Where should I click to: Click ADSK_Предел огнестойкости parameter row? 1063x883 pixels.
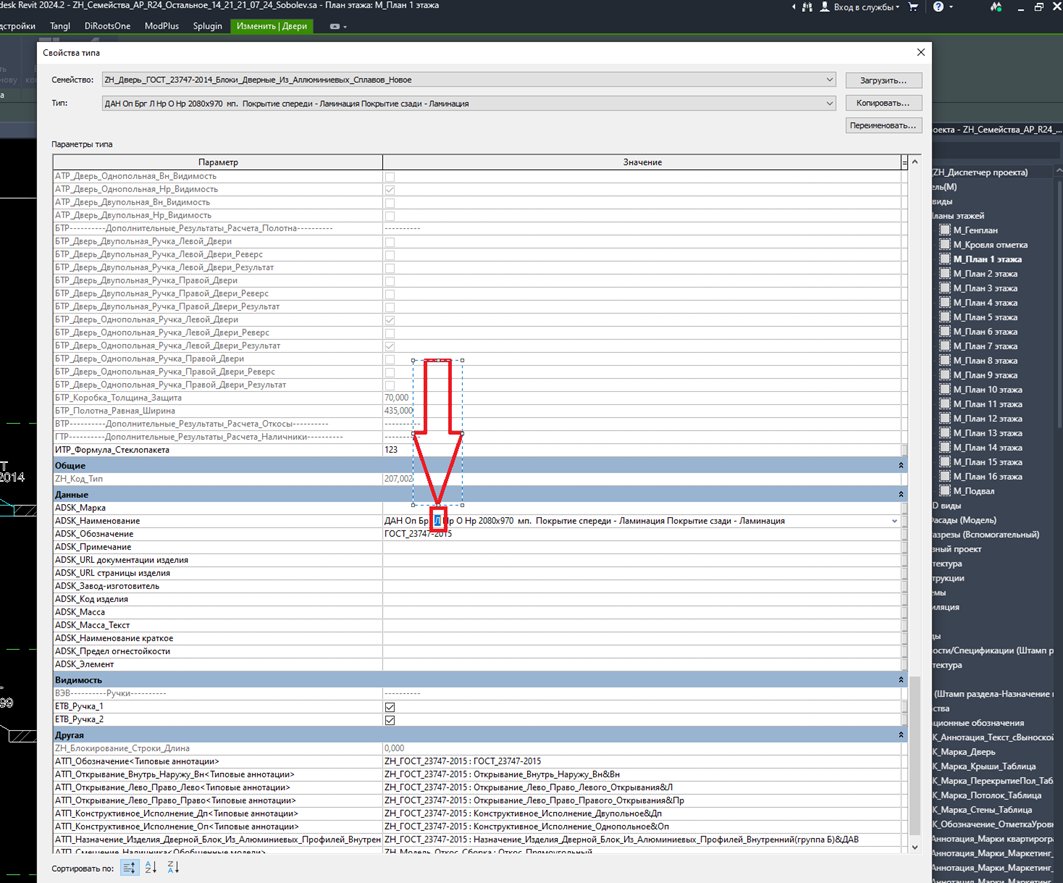click(218, 651)
